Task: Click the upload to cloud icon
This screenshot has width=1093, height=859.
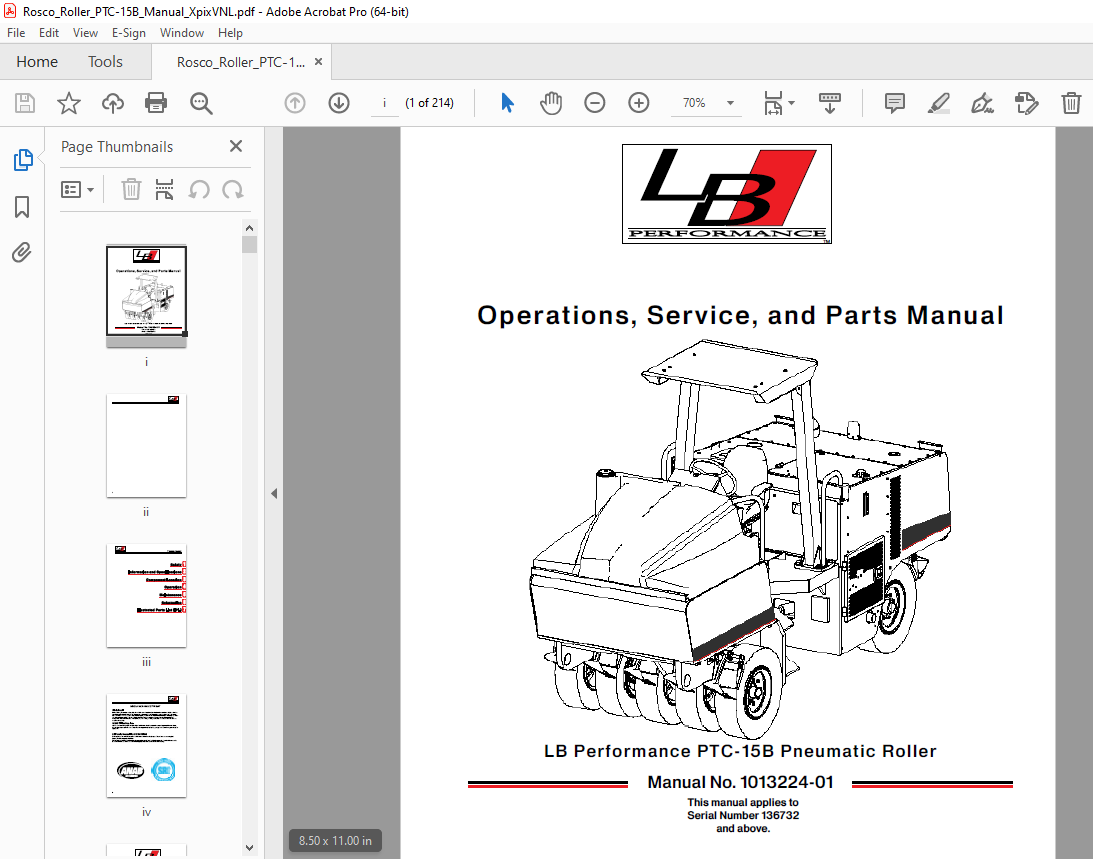Action: [112, 103]
